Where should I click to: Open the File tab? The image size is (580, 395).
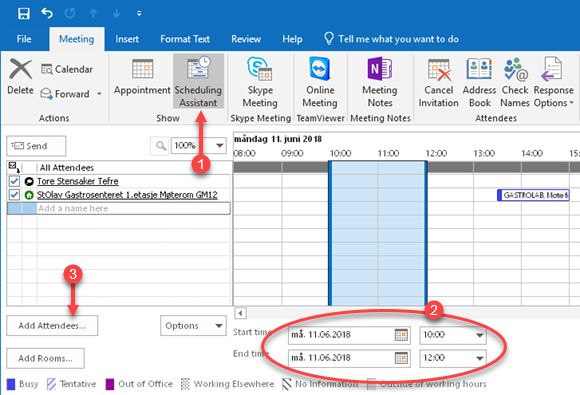[x=24, y=39]
